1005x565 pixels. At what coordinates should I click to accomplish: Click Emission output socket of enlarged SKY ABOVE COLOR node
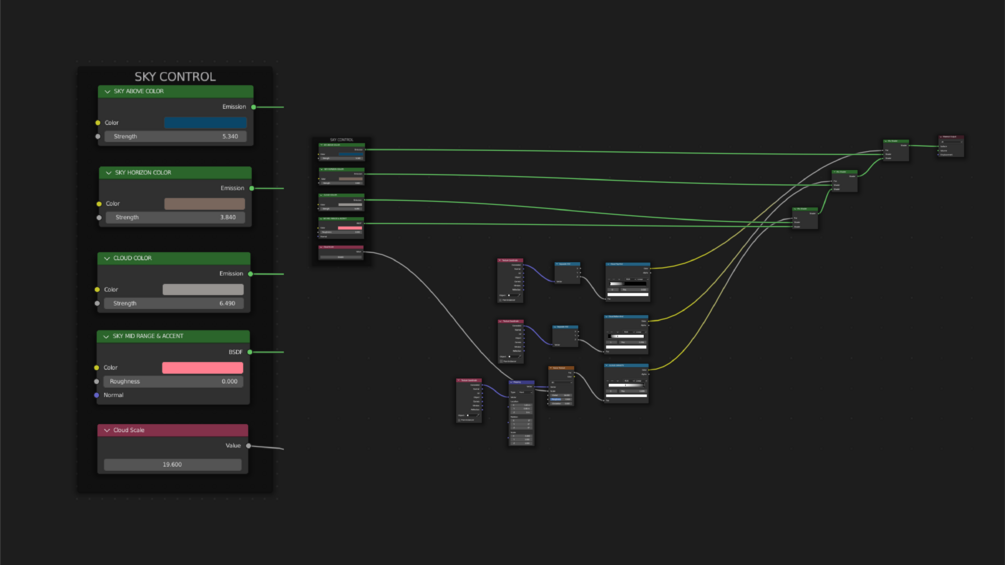coord(254,107)
